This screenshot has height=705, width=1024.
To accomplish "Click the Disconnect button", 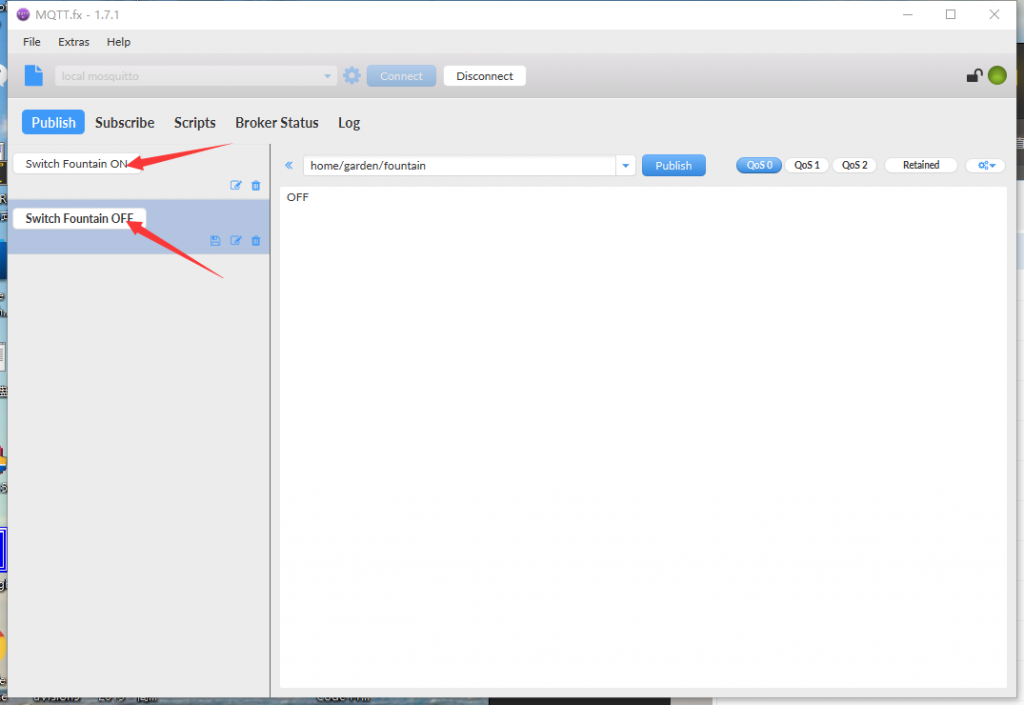I will pyautogui.click(x=484, y=76).
